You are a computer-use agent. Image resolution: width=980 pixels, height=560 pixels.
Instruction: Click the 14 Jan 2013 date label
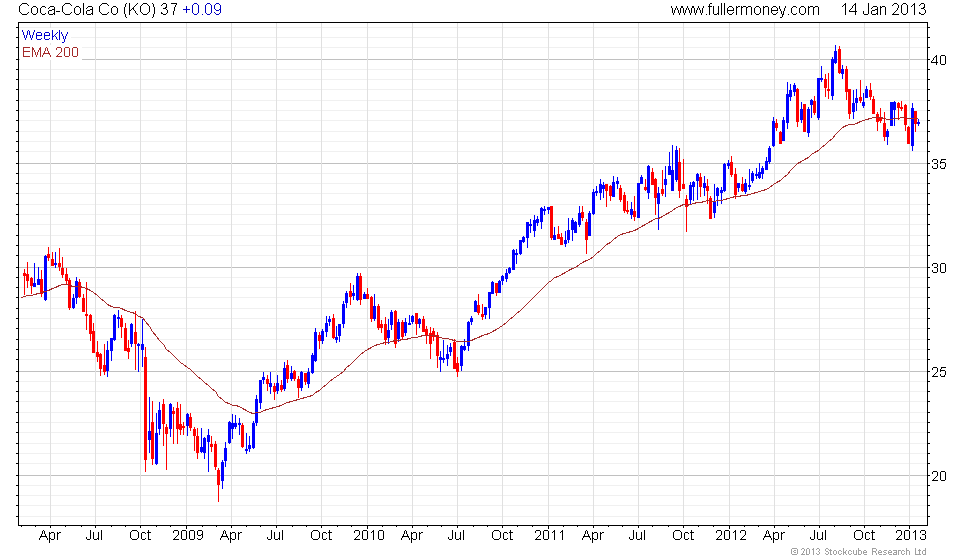pyautogui.click(x=883, y=9)
